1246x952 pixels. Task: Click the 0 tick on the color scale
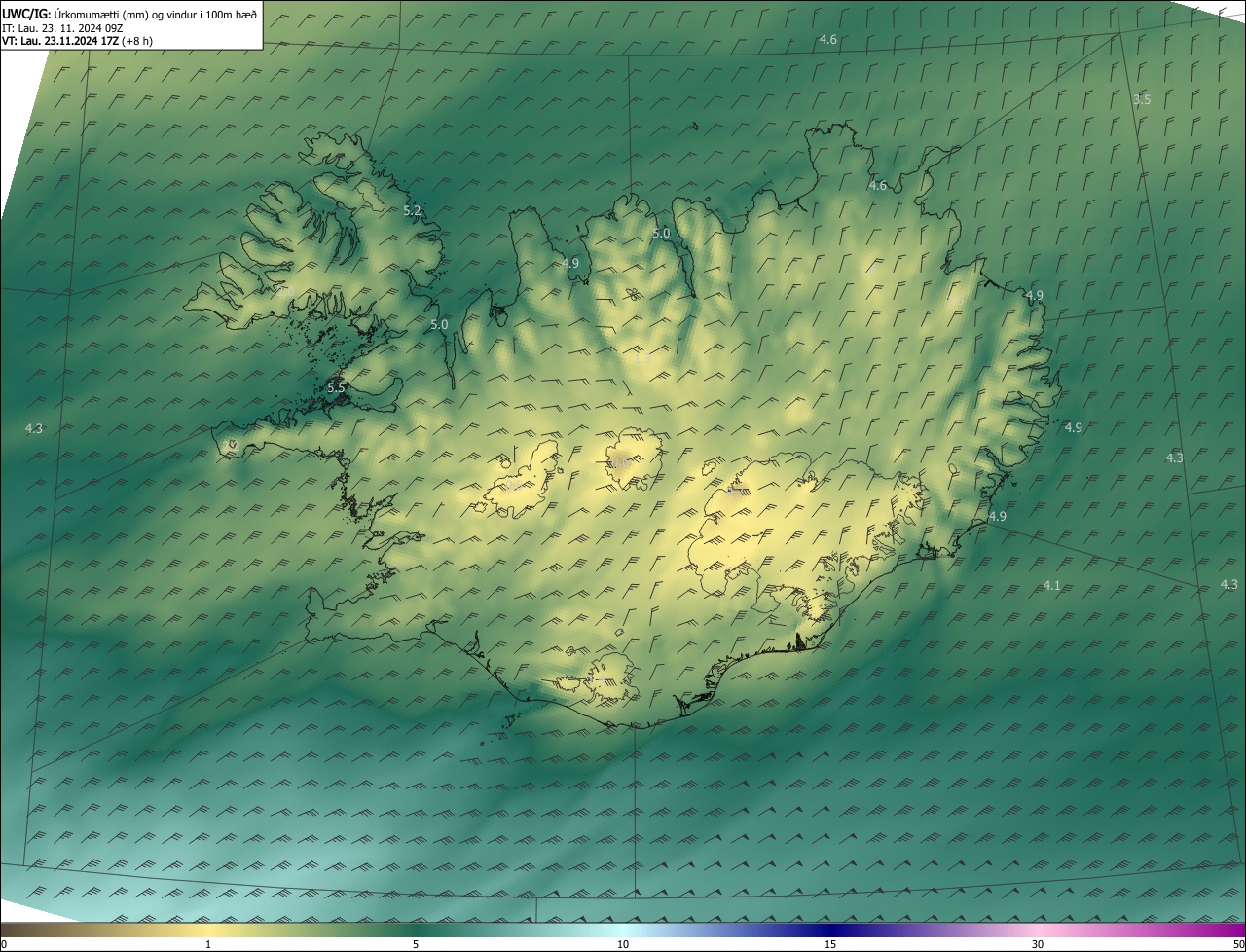pyautogui.click(x=3, y=944)
